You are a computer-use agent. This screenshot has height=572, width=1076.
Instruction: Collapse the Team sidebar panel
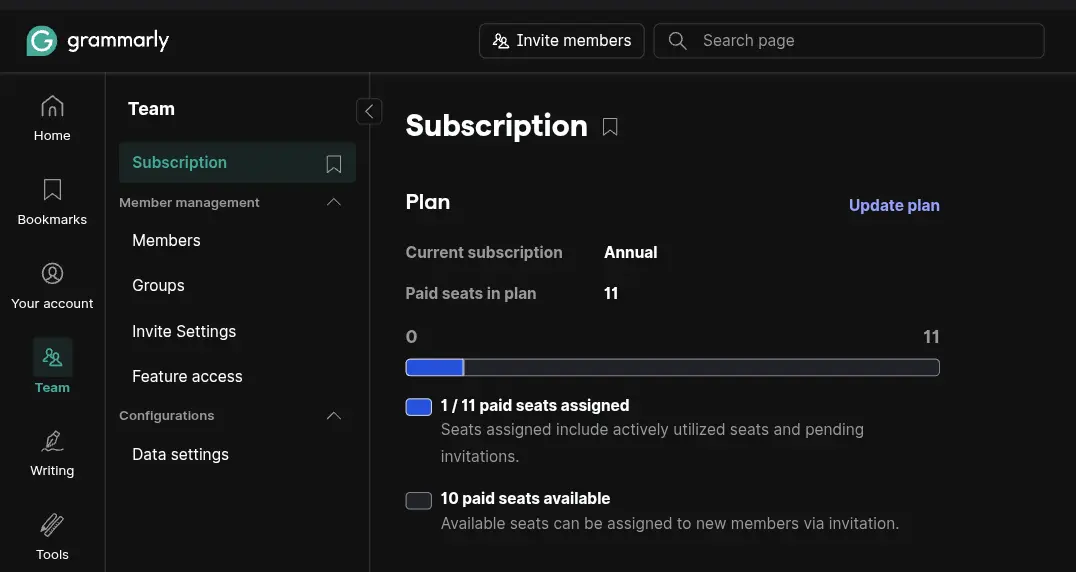pyautogui.click(x=369, y=111)
